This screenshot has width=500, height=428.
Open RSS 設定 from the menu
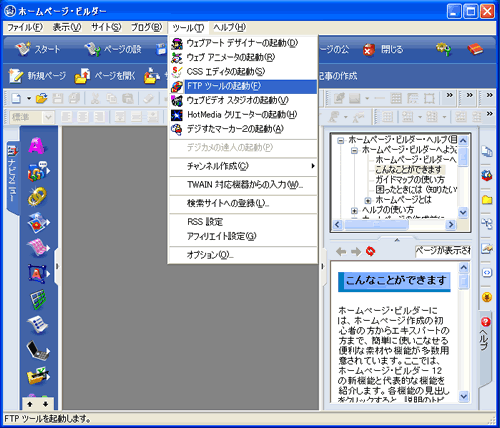coord(243,222)
